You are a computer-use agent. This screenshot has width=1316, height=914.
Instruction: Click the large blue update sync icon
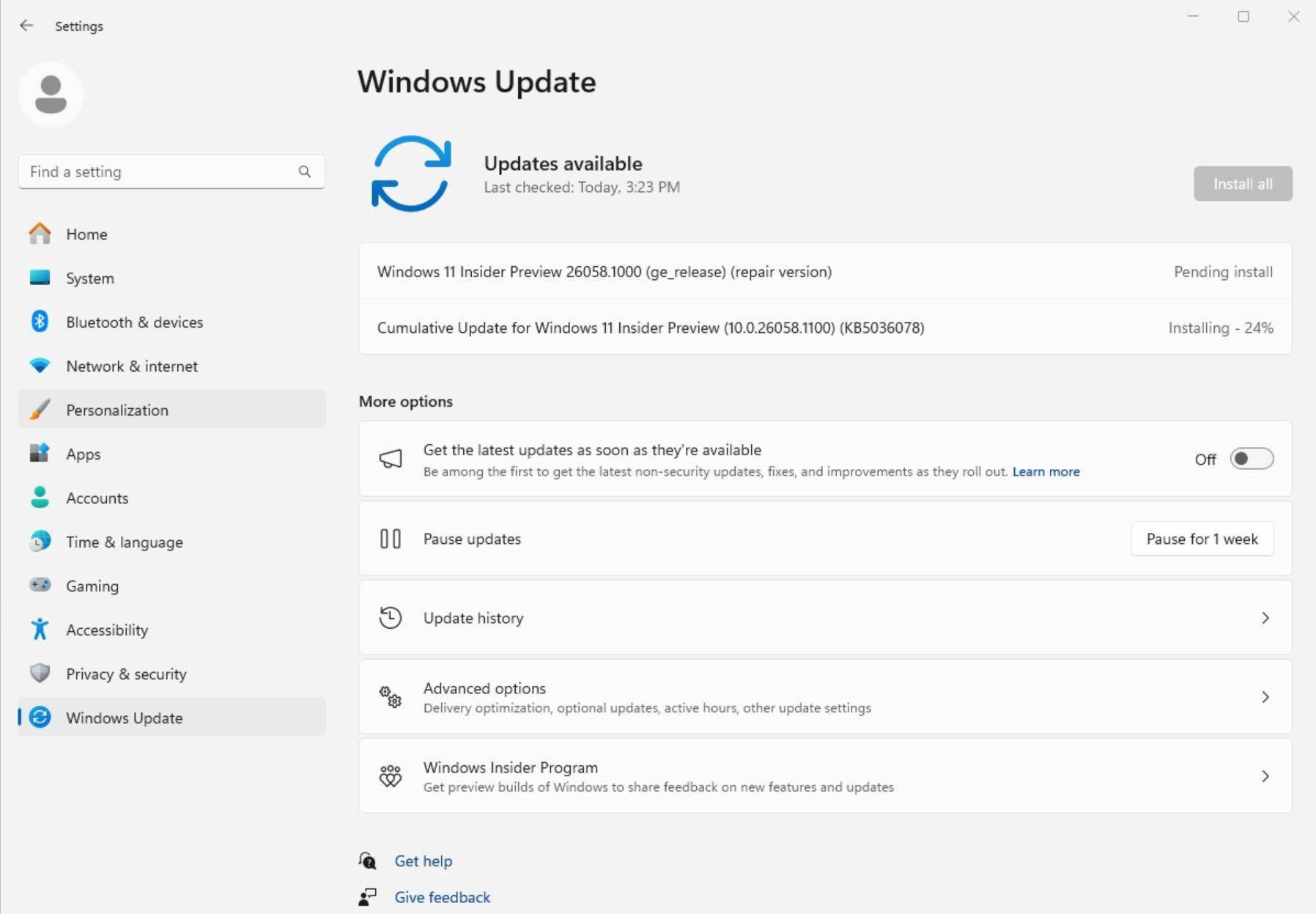[411, 174]
